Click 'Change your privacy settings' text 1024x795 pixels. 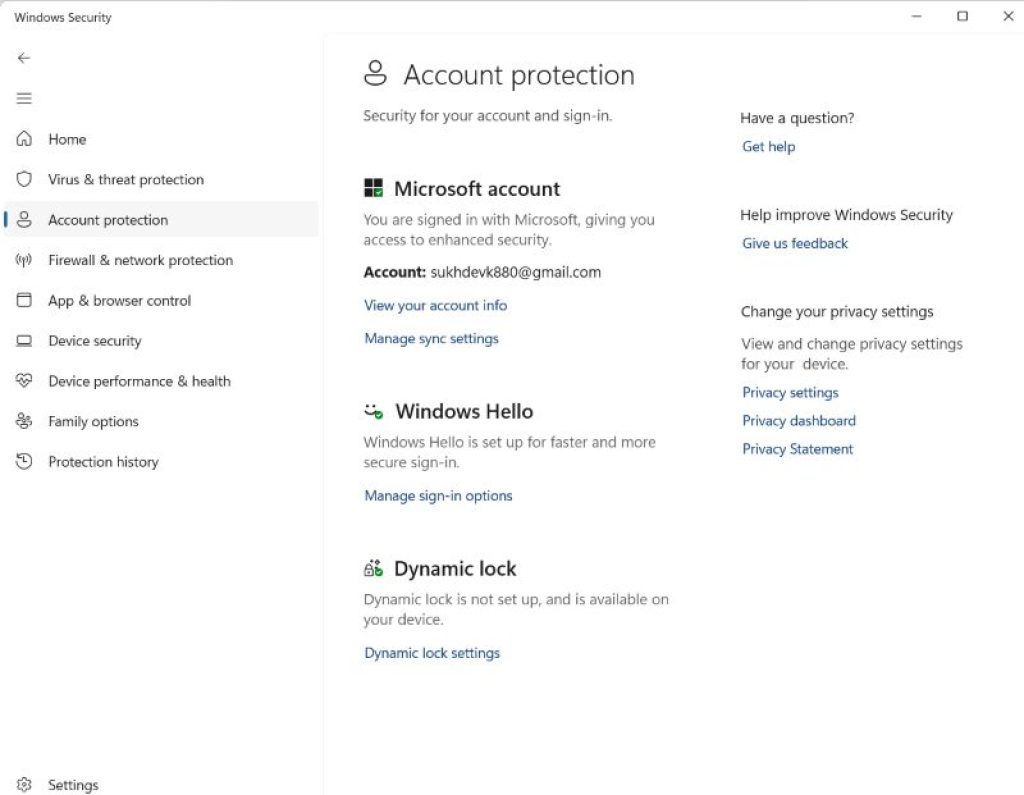pyautogui.click(x=837, y=312)
